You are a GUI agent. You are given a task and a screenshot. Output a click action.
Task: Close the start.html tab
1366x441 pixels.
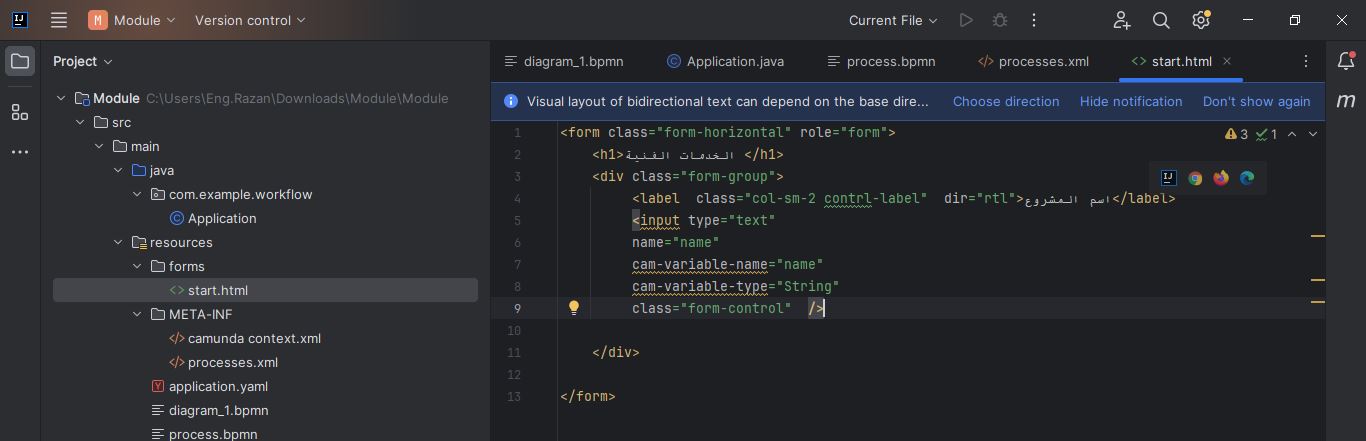[x=1227, y=61]
